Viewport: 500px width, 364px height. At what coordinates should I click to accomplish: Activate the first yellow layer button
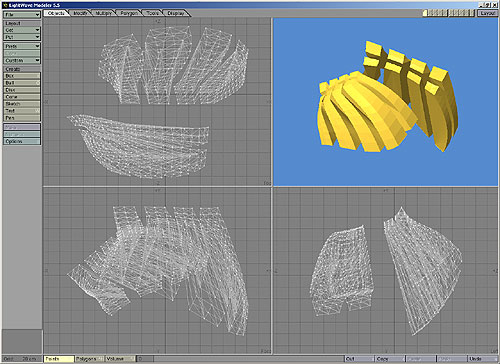(x=425, y=13)
